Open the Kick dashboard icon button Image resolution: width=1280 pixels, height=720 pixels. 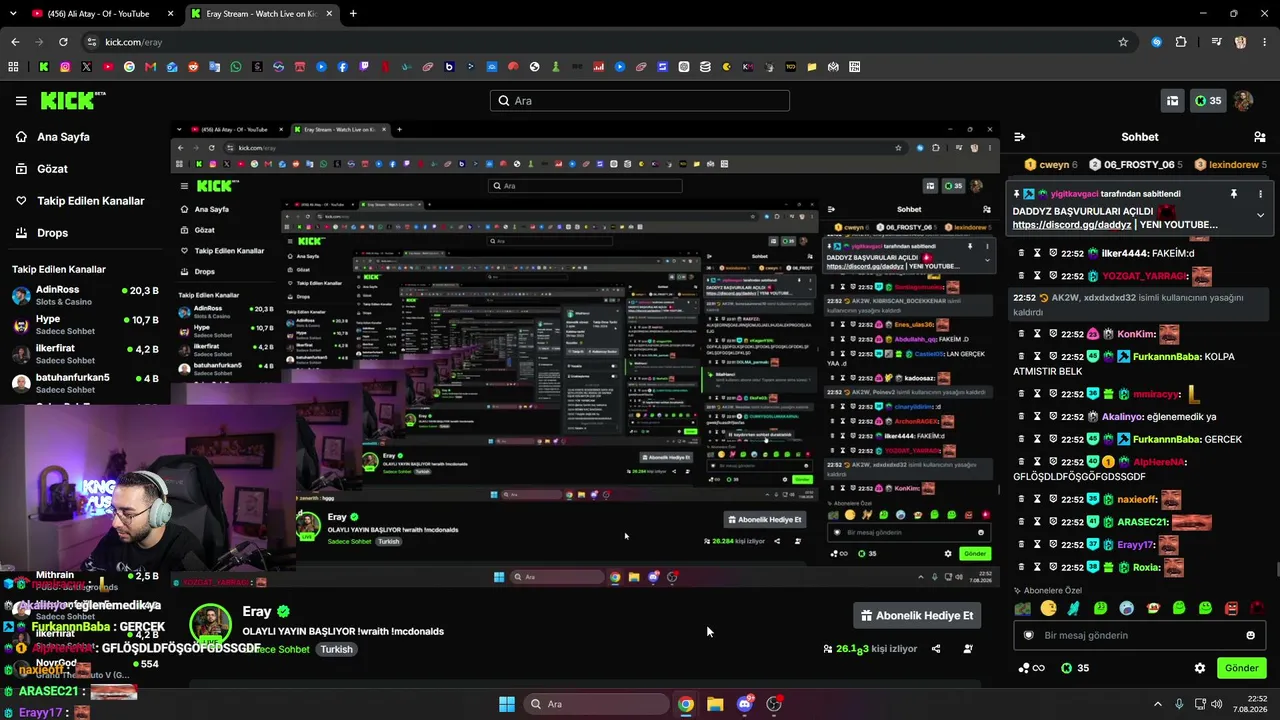tap(1172, 101)
